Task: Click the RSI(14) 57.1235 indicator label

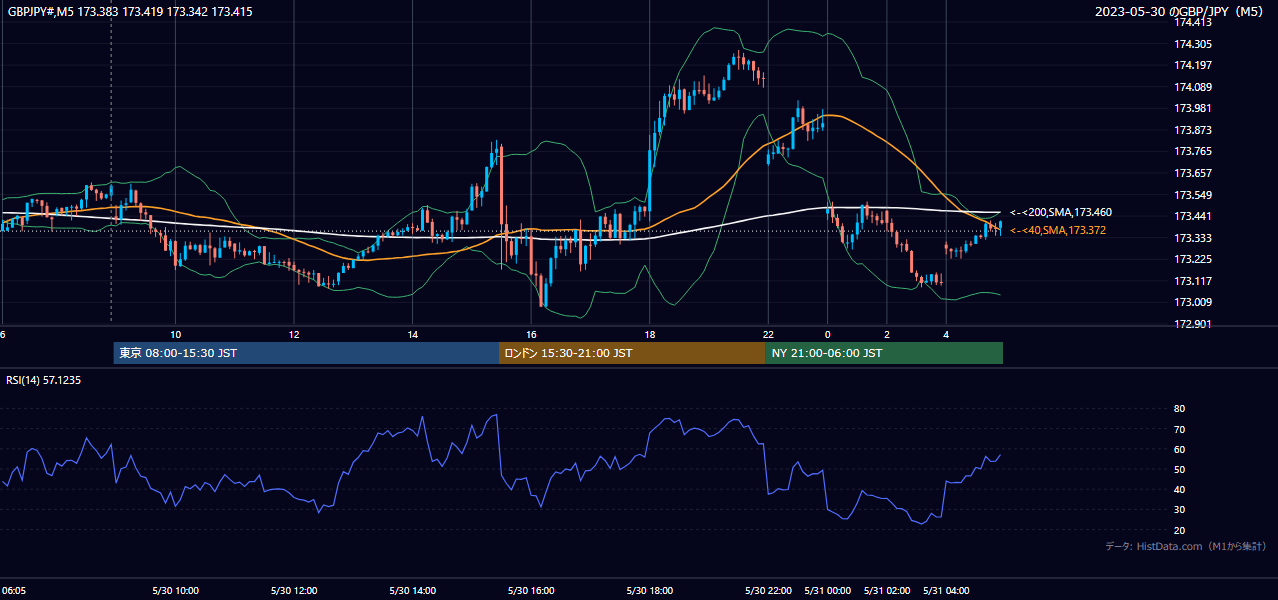Action: [44, 380]
